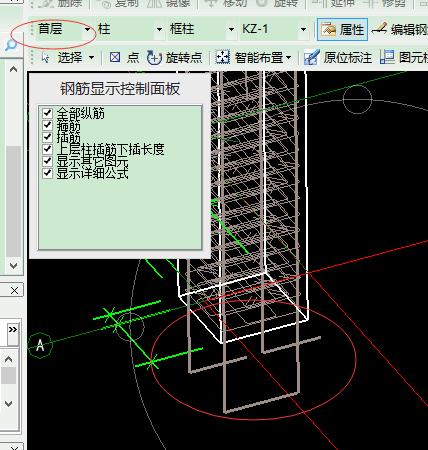Select the 旋转点 rotate point tool
Screen dimensions: 428x450
(x=174, y=58)
